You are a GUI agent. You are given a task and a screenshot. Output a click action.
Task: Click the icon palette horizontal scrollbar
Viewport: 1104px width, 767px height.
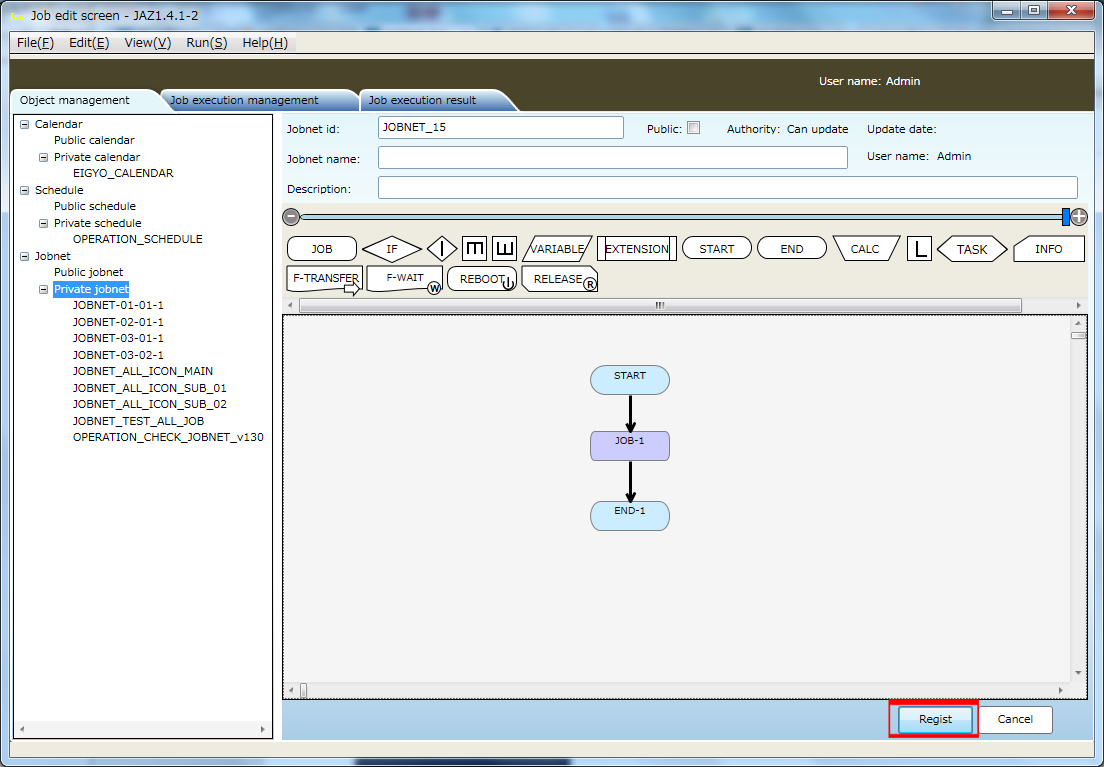coord(660,305)
